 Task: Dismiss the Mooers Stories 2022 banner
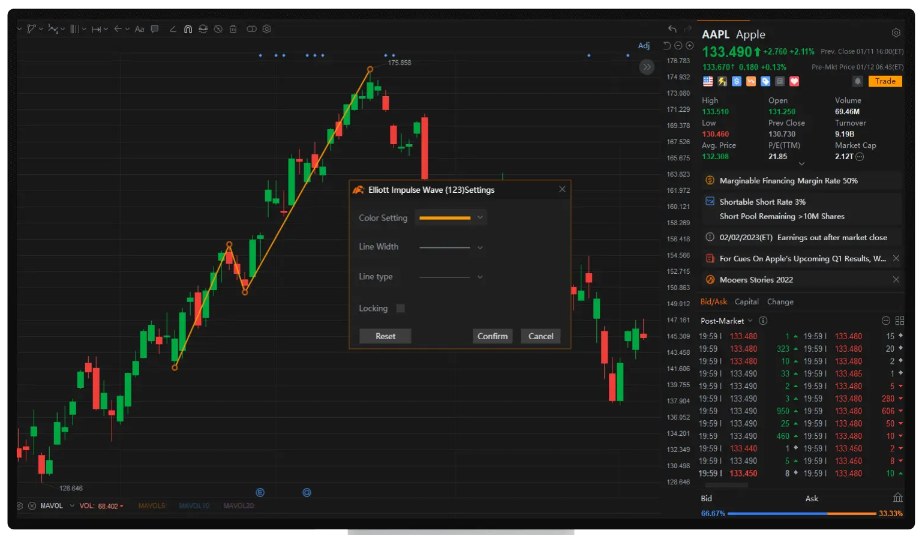[896, 280]
